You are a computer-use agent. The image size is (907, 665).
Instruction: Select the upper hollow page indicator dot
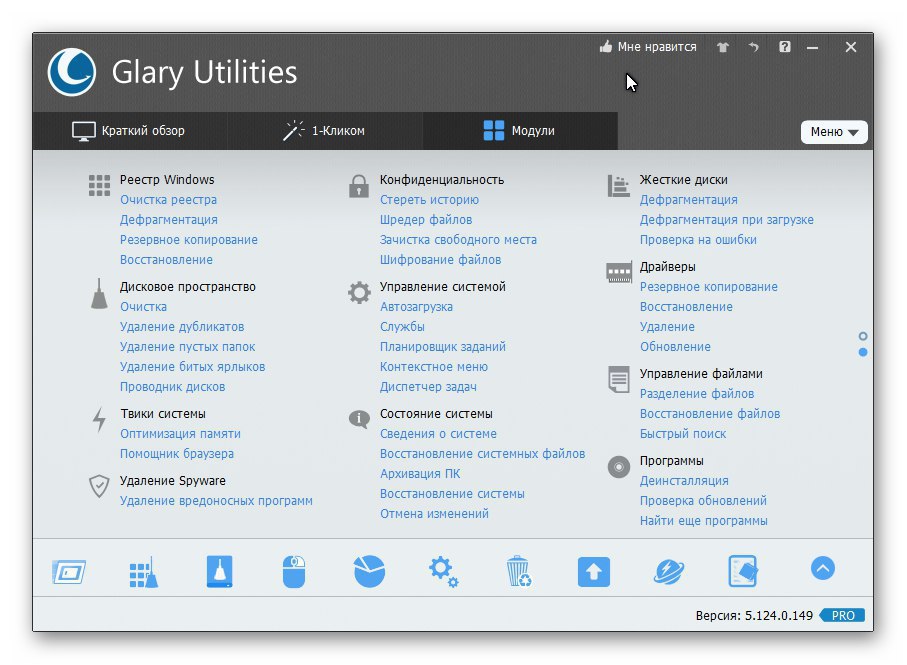tap(863, 336)
